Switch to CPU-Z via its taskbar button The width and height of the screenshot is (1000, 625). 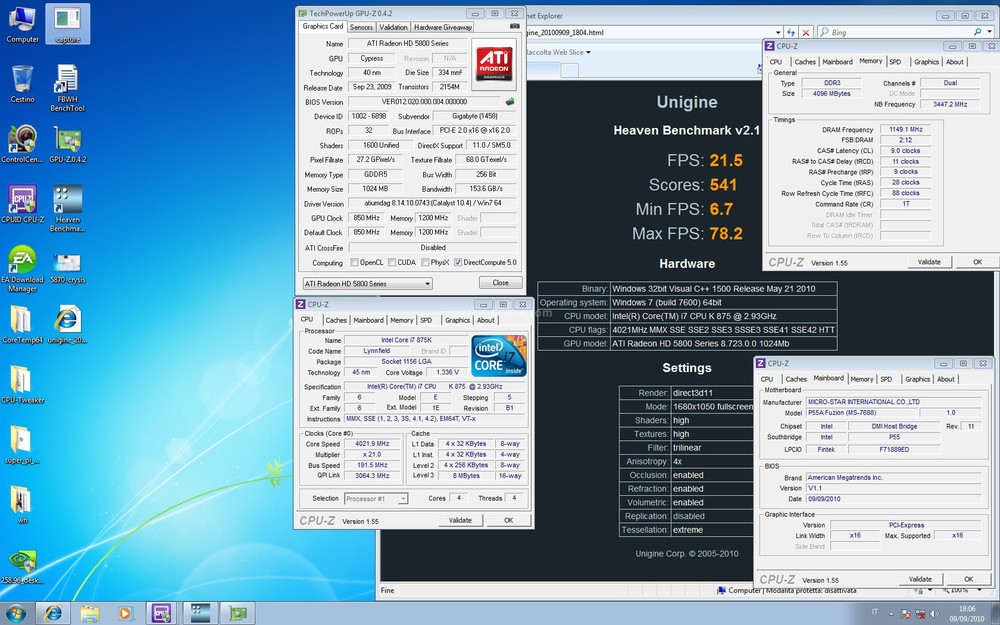coord(161,614)
